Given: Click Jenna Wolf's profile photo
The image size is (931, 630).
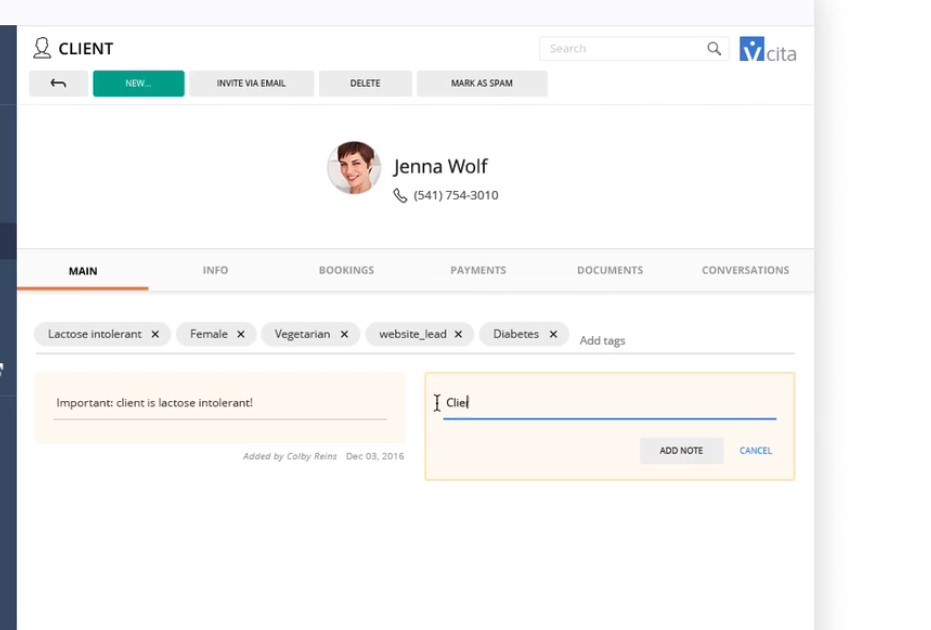Looking at the screenshot, I should [354, 168].
